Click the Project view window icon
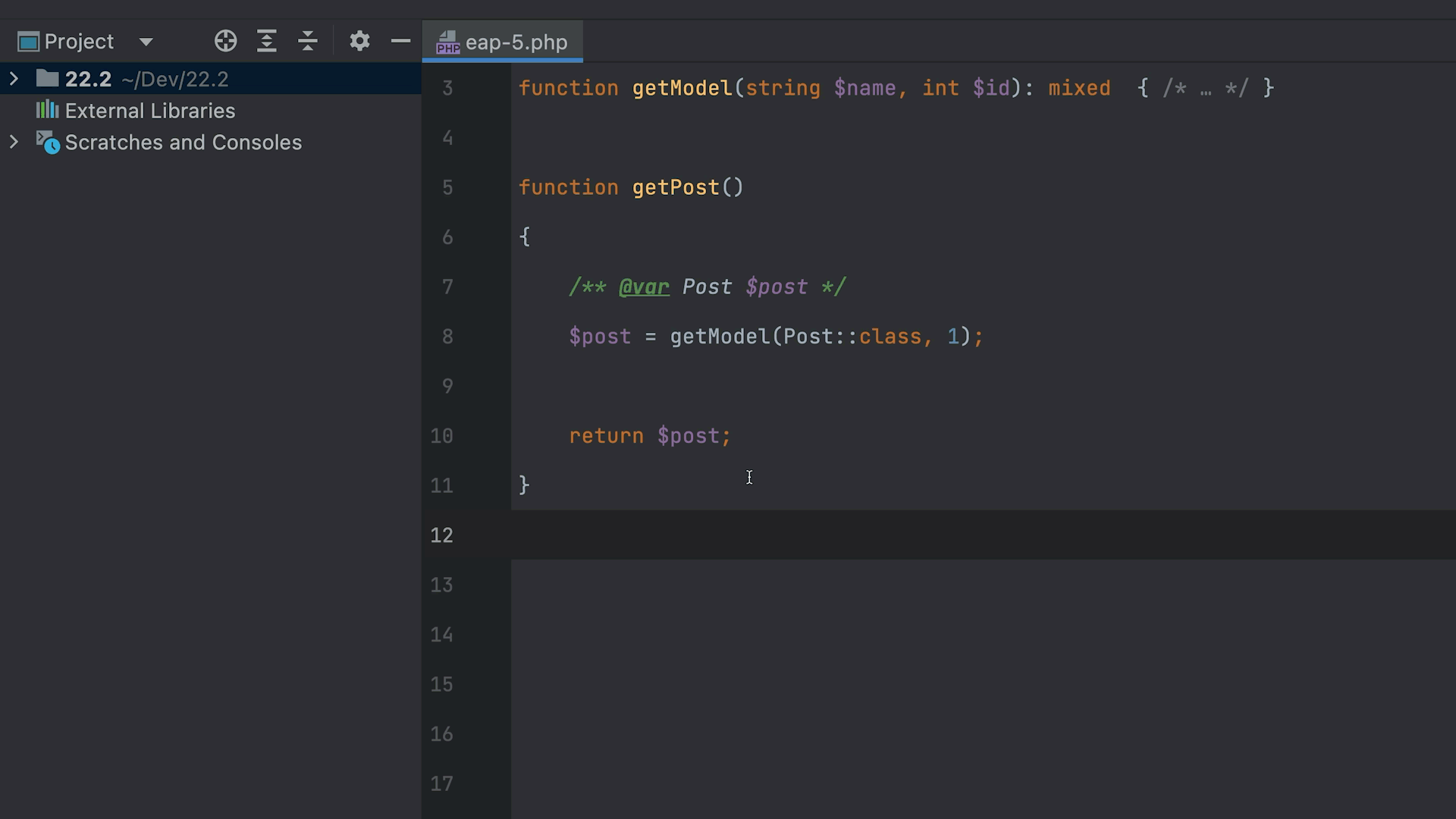This screenshot has height=819, width=1456. (x=28, y=42)
